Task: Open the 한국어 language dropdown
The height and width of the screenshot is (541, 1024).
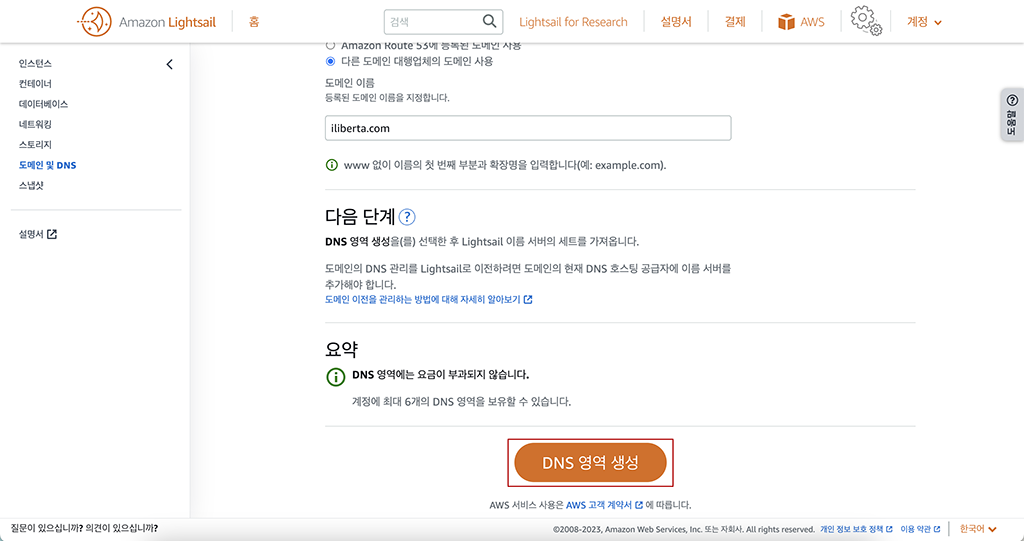Action: pos(978,529)
